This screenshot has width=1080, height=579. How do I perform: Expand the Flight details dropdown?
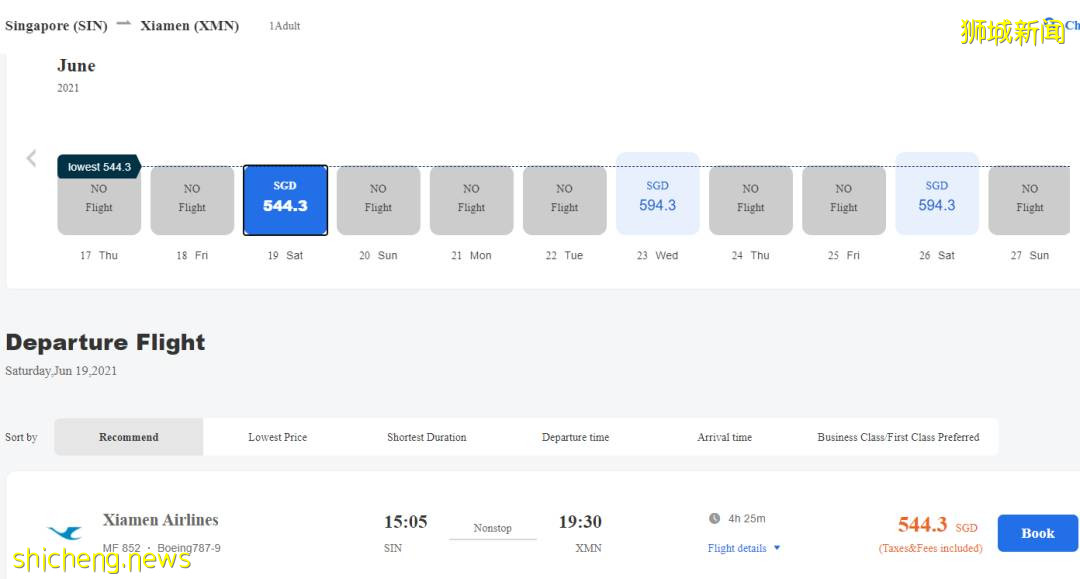(x=743, y=548)
